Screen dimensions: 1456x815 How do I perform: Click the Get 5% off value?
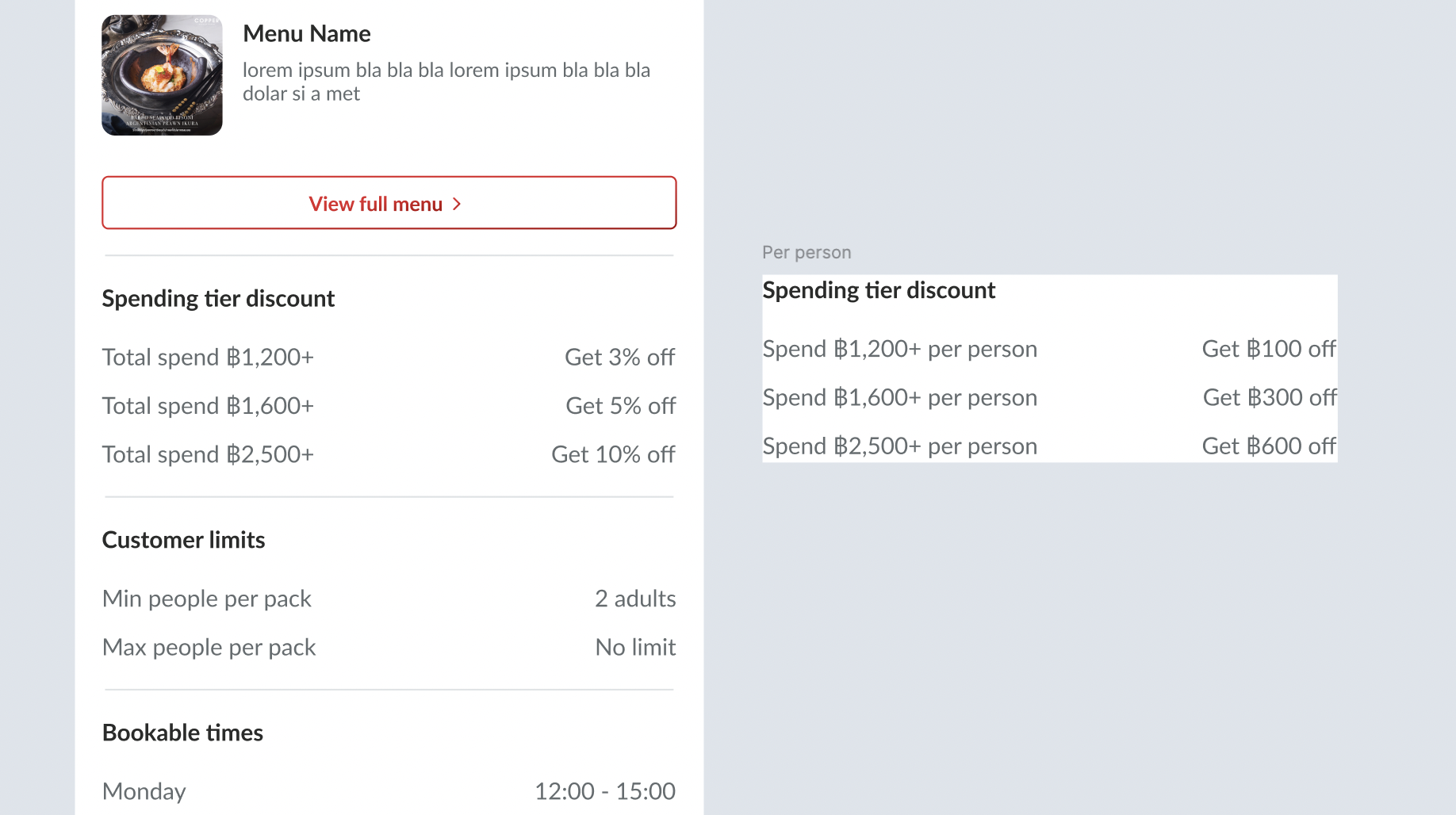[x=620, y=406]
